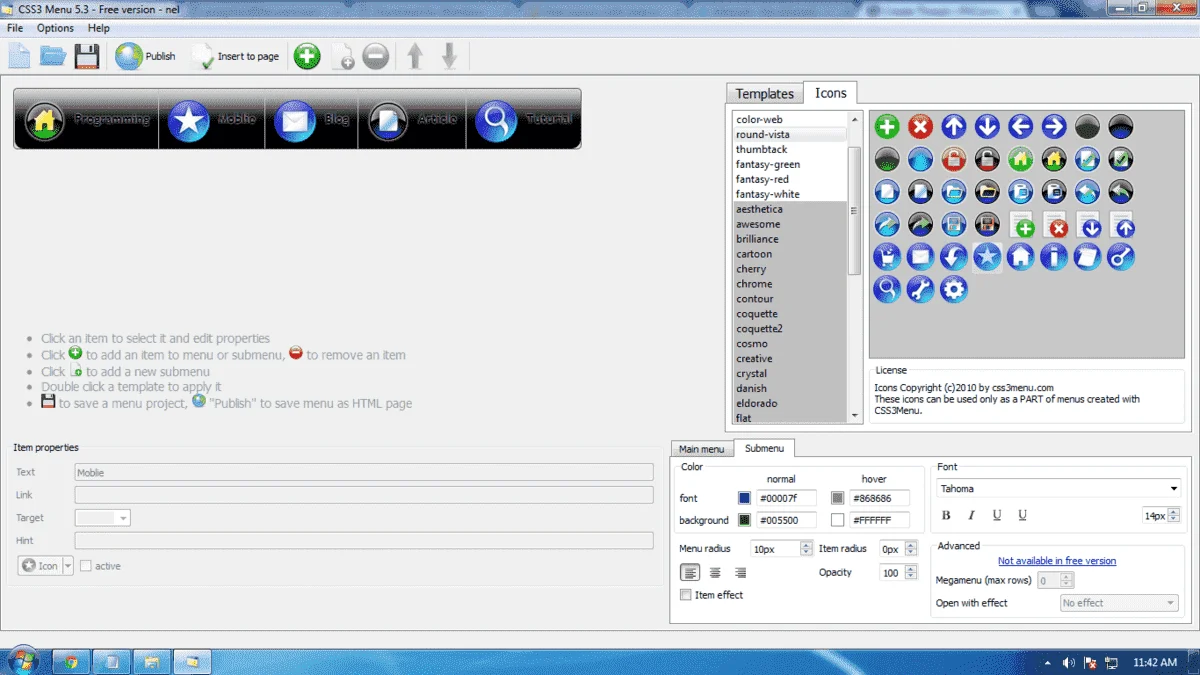Screen dimensions: 1200x675
Task: Select the Submenu tab
Action: 764,448
